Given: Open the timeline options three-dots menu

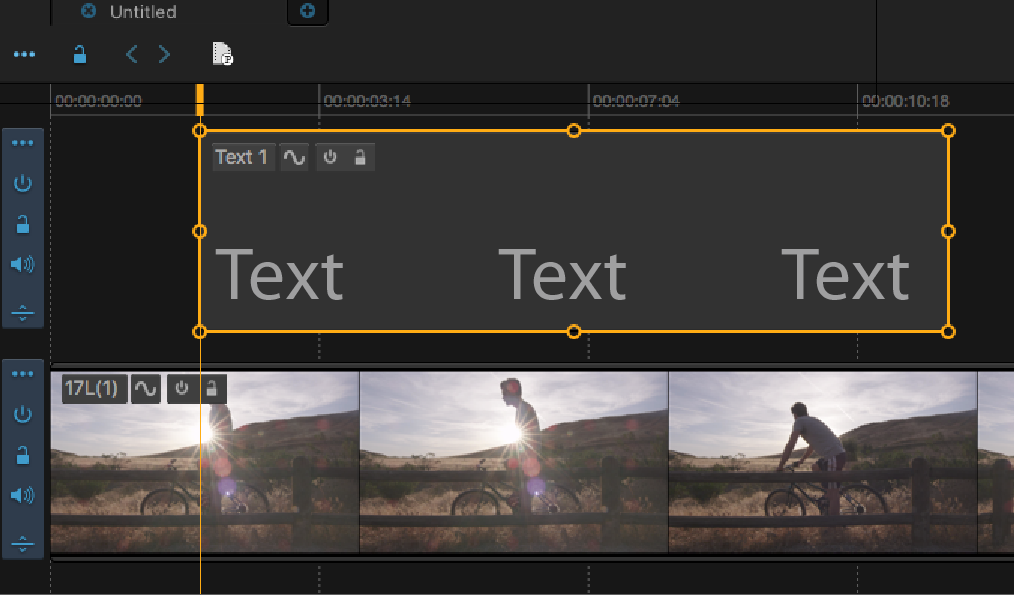Looking at the screenshot, I should click(x=25, y=54).
